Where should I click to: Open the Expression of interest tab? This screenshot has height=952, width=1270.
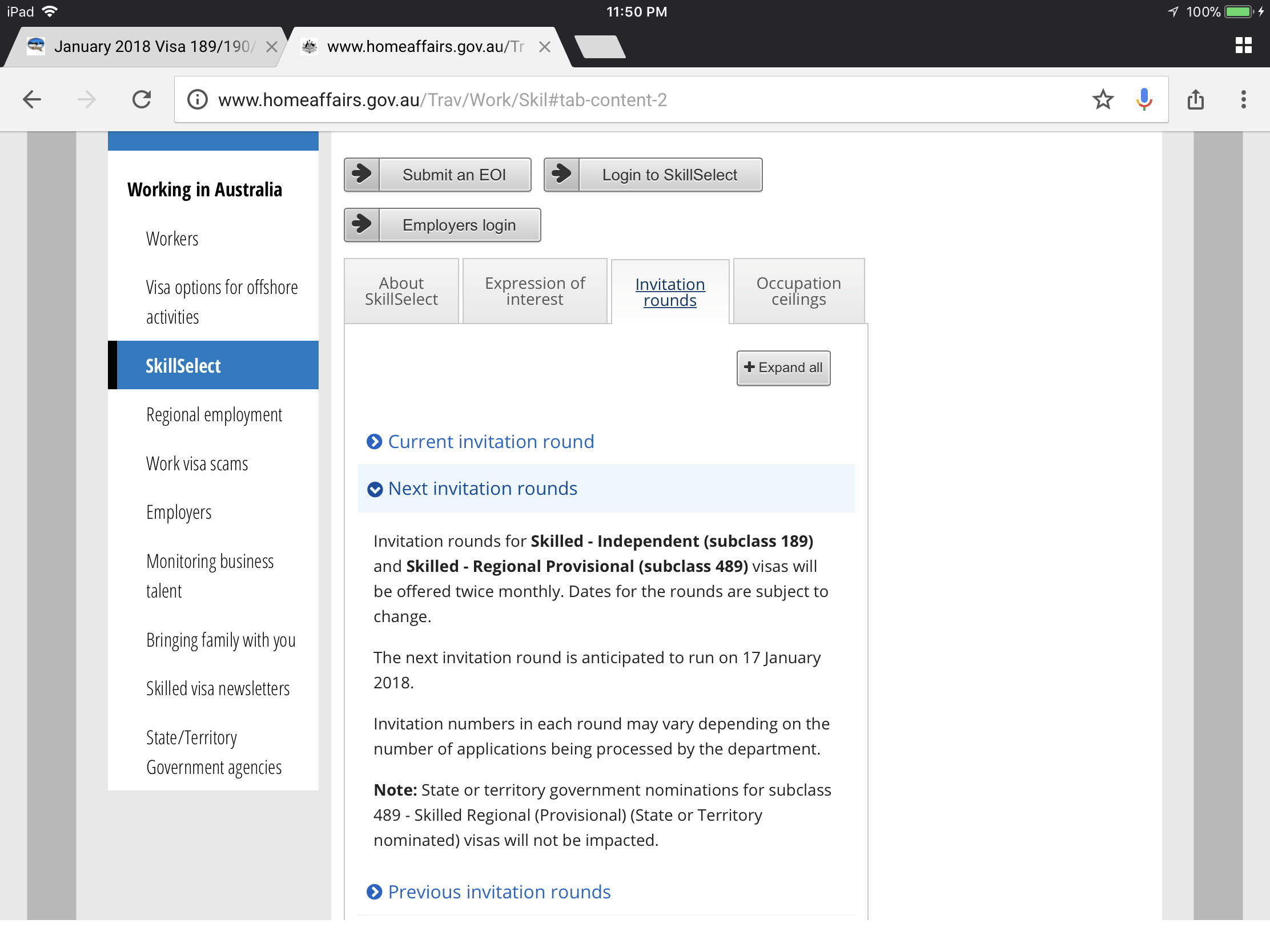coord(534,292)
